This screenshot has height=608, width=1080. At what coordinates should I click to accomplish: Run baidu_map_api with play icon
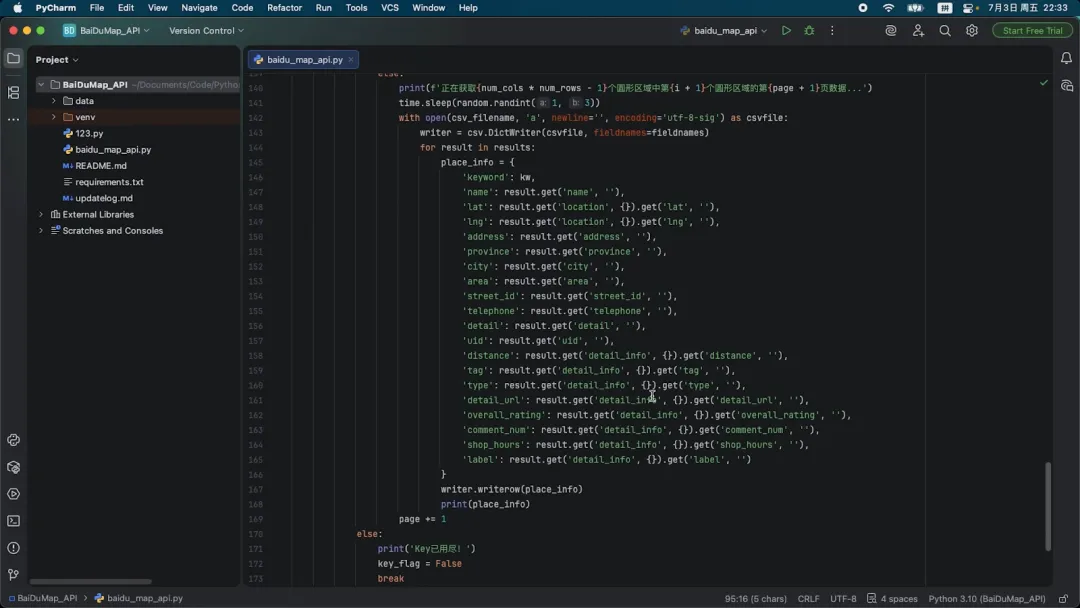786,30
